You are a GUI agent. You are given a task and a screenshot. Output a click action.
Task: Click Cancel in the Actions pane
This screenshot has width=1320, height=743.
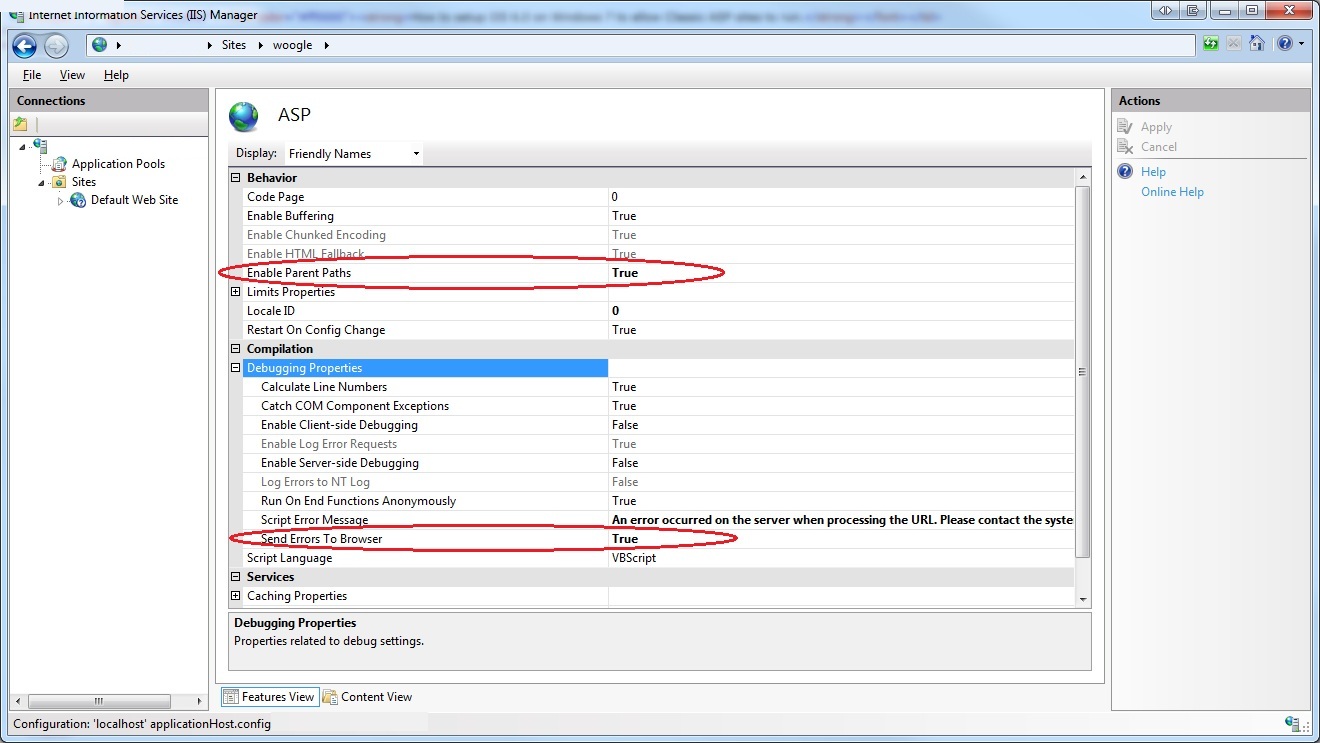(1159, 147)
